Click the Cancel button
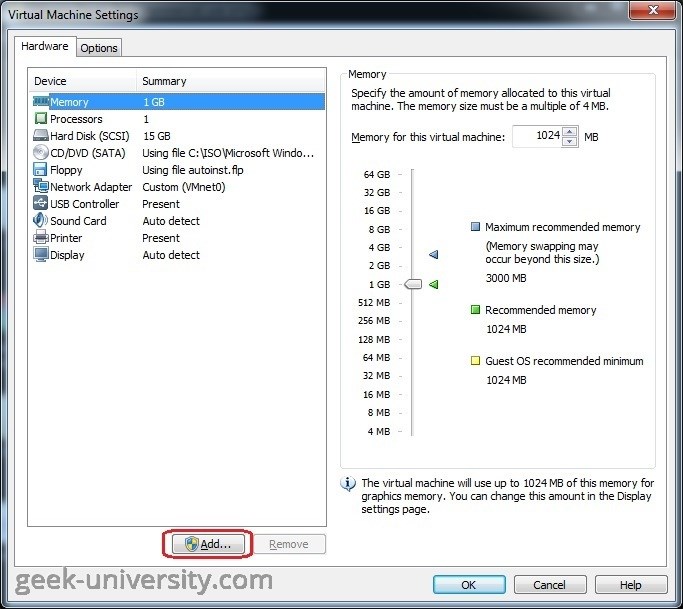This screenshot has width=683, height=609. click(550, 585)
